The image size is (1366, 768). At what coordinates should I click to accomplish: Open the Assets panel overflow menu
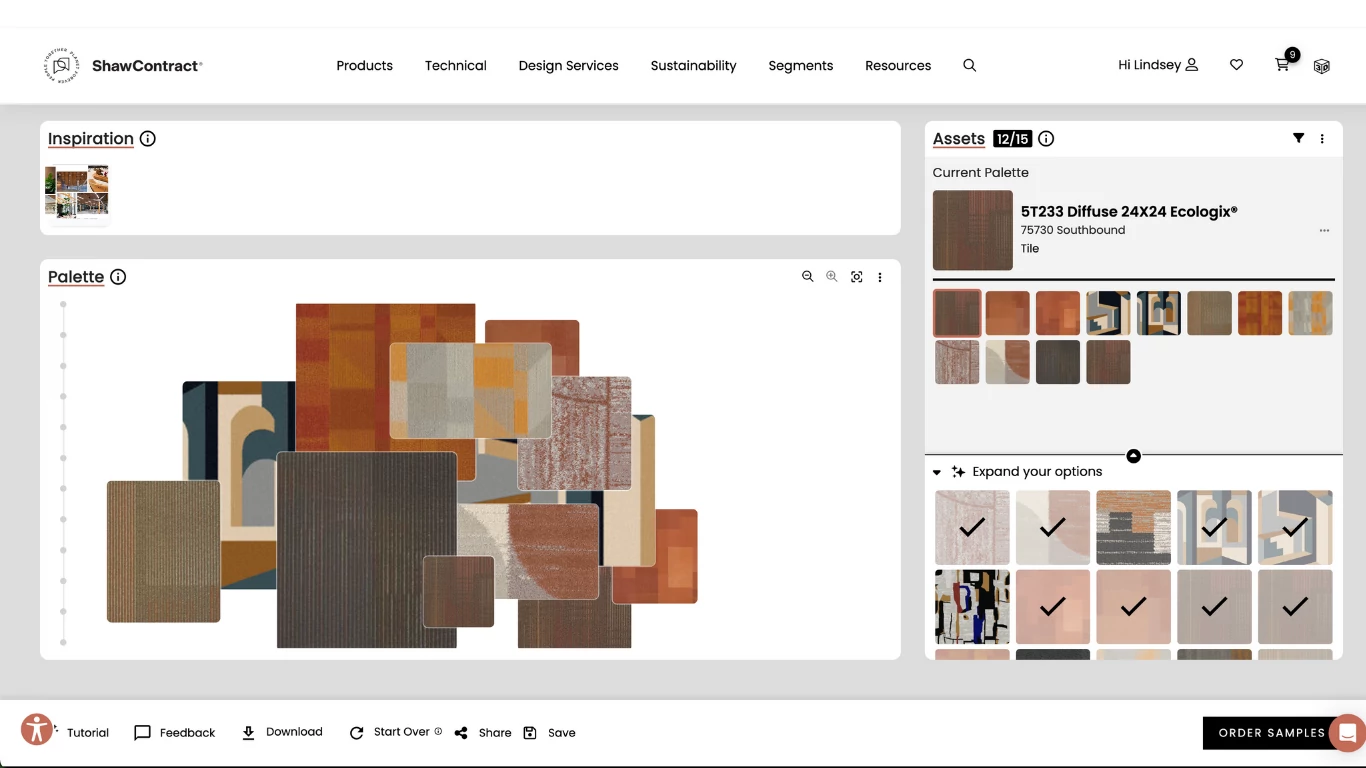tap(1322, 138)
